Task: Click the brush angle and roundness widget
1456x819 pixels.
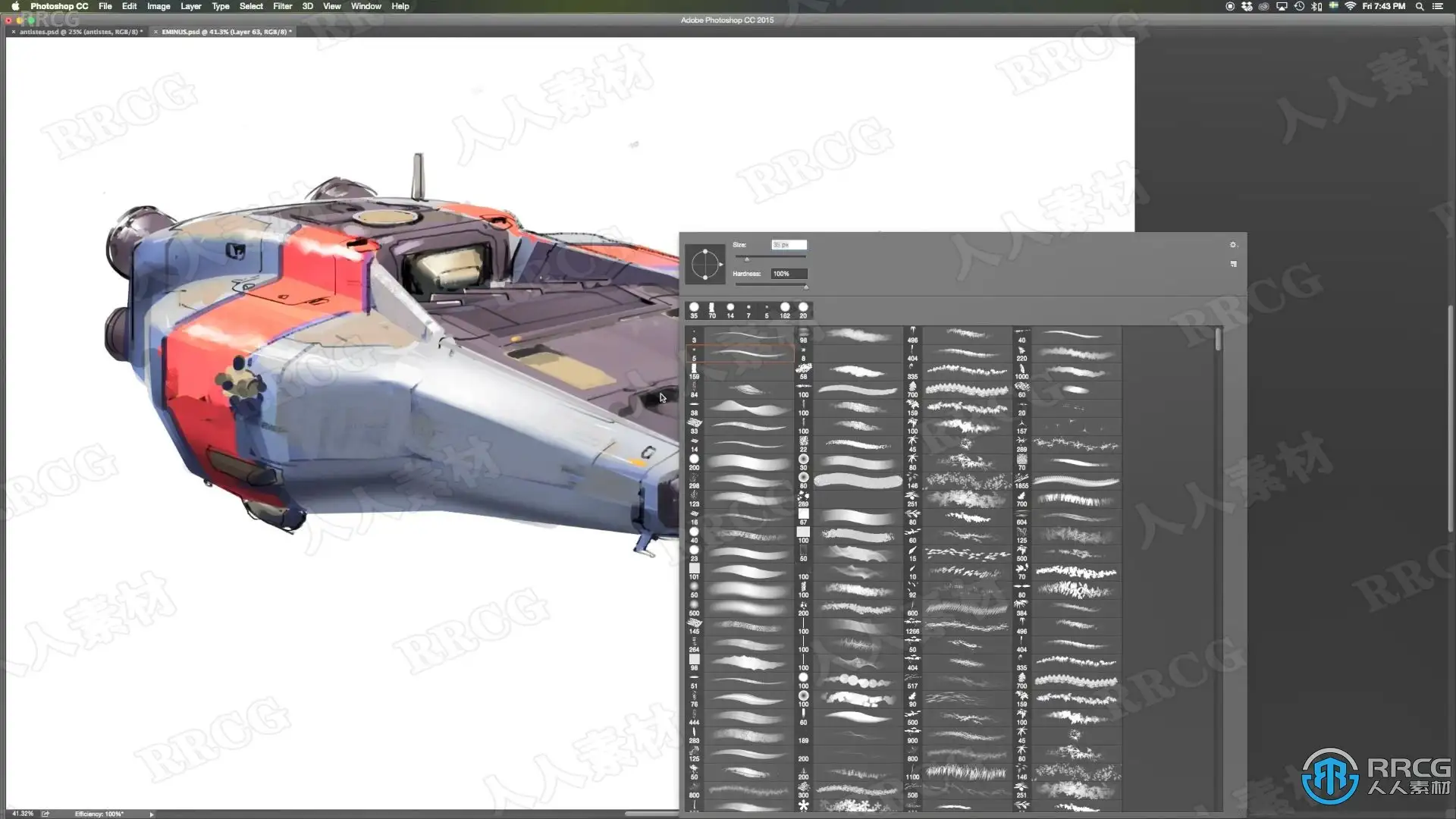Action: [x=704, y=264]
